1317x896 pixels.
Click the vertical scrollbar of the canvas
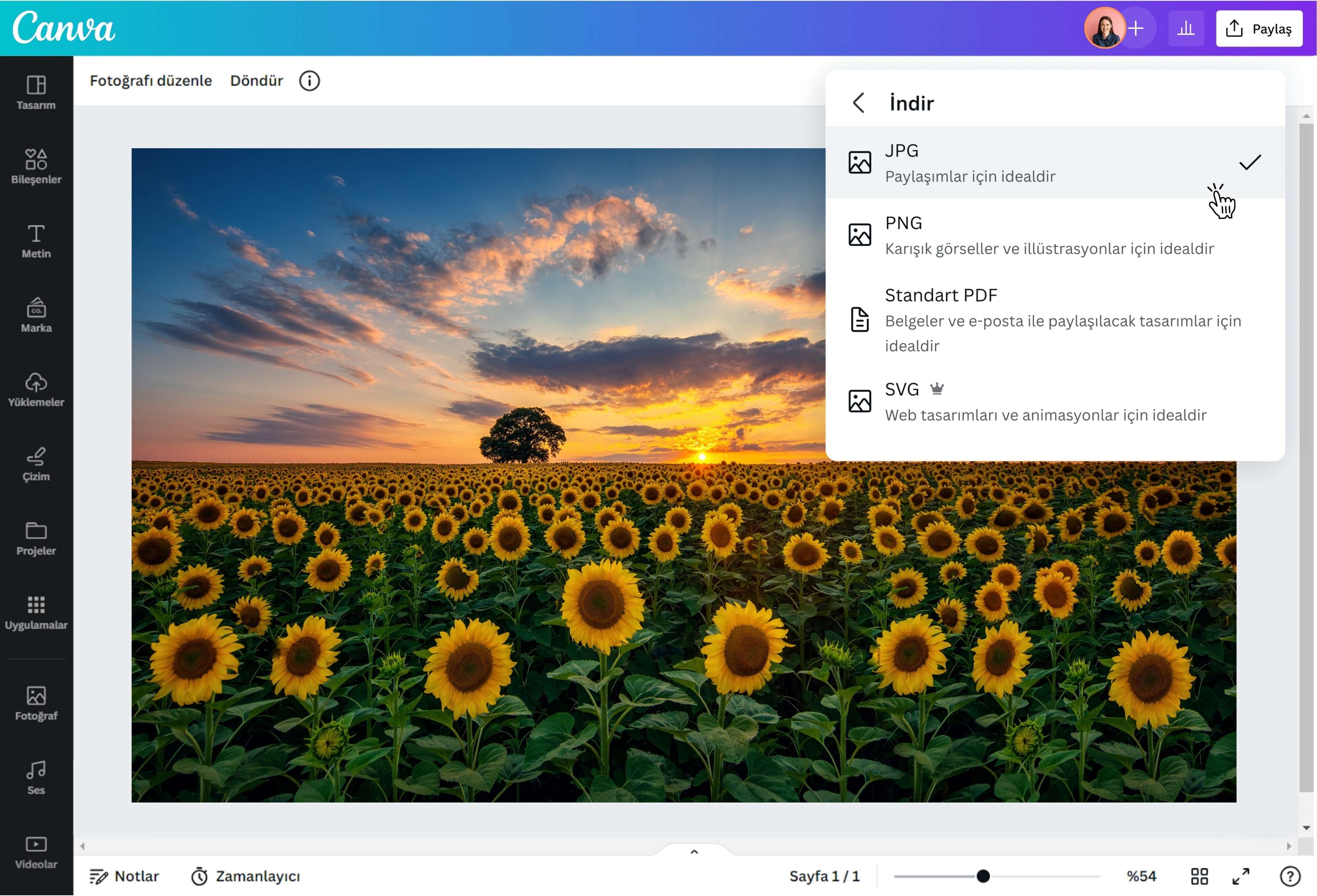pos(1306,458)
